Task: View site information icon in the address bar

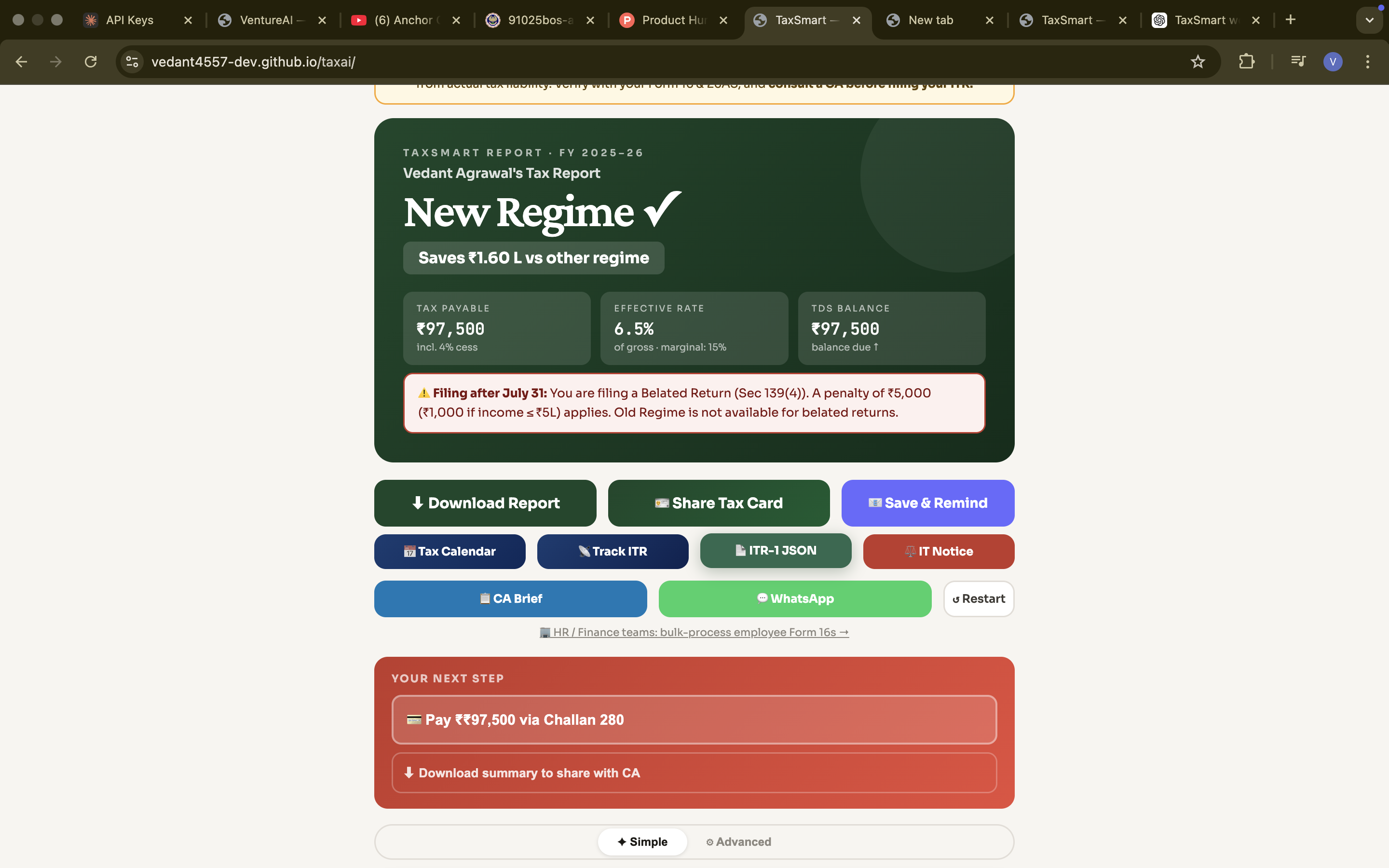Action: (133, 61)
